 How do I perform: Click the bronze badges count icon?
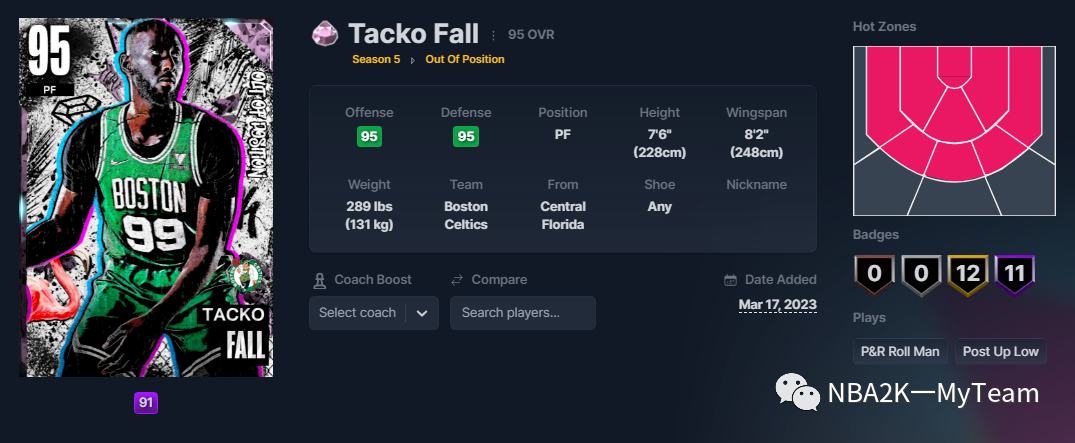click(871, 273)
